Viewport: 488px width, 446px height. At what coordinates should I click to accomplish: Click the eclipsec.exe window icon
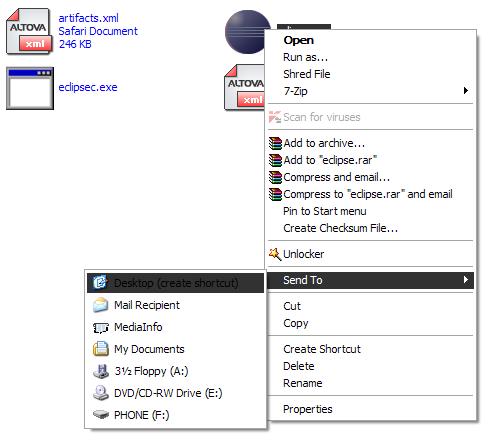pyautogui.click(x=30, y=88)
